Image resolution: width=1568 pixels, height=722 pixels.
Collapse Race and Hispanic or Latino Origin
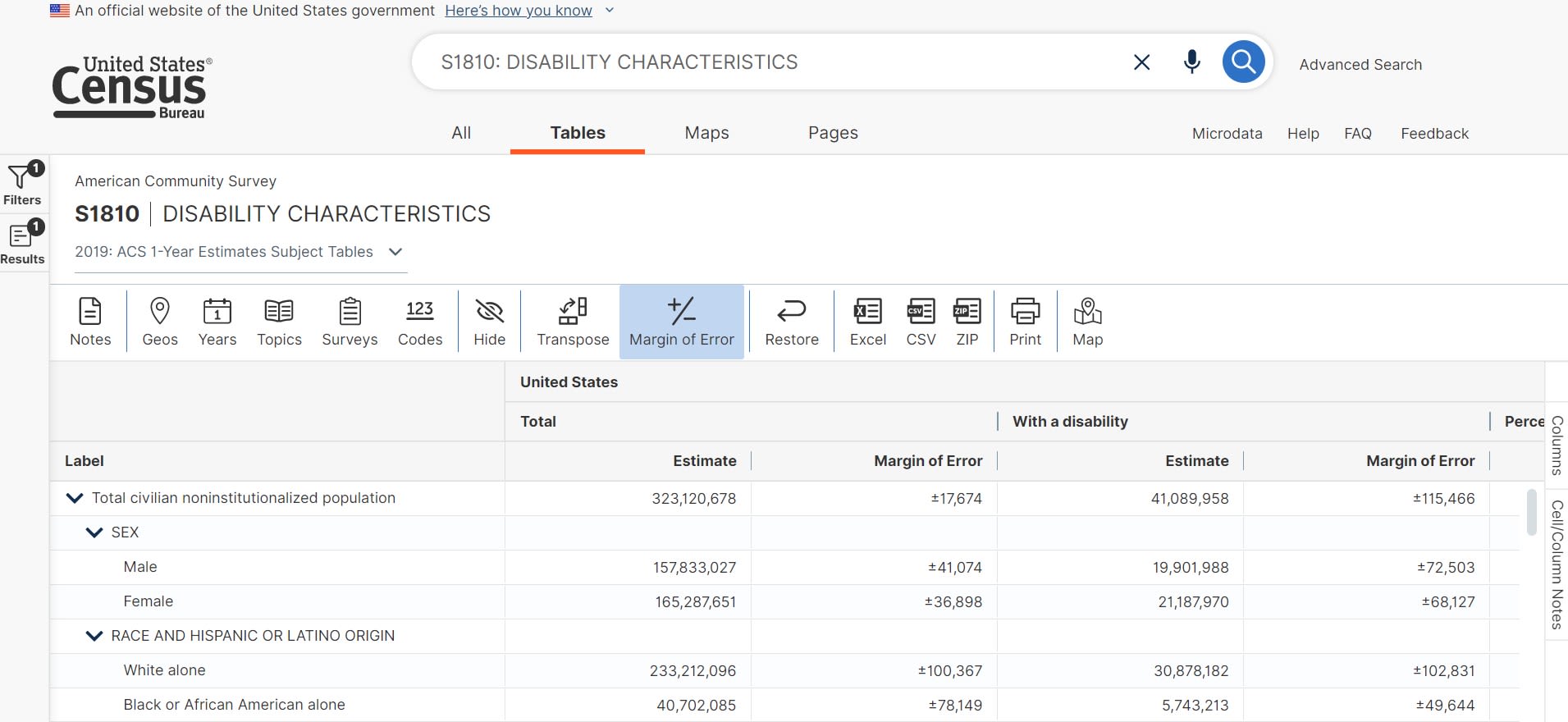(x=94, y=636)
